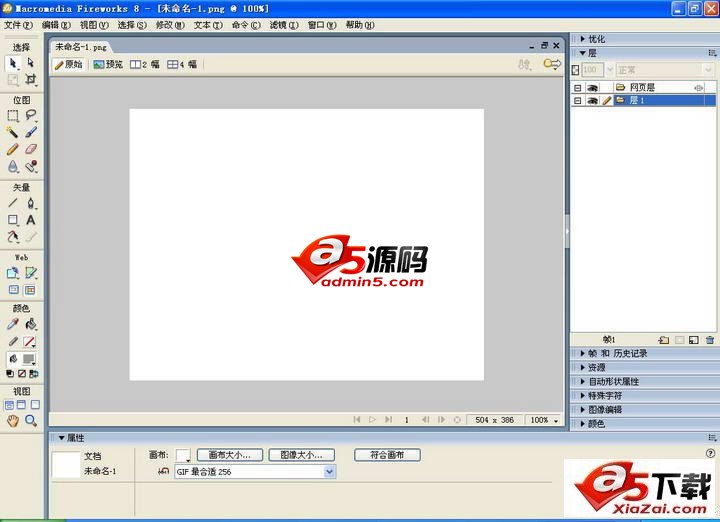Switch to Full Screen with Menus mode

tap(22, 405)
